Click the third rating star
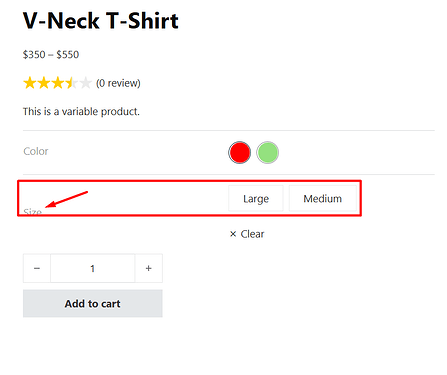Screen dimensions: 447x375 57,83
